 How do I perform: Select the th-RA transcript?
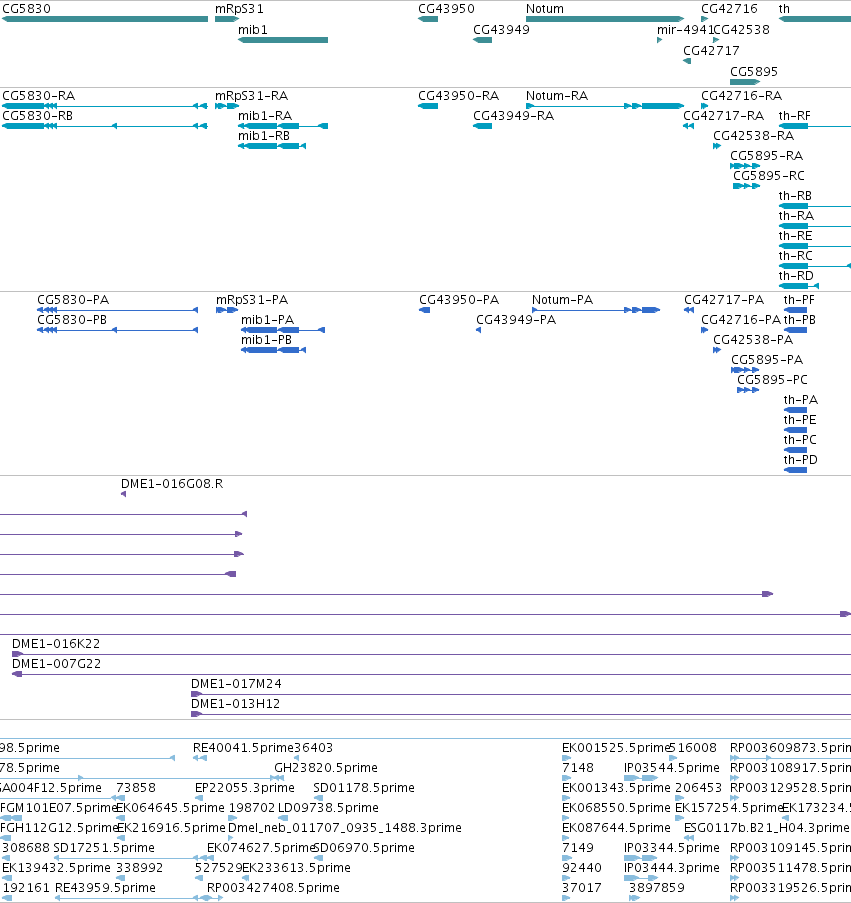pyautogui.click(x=815, y=226)
